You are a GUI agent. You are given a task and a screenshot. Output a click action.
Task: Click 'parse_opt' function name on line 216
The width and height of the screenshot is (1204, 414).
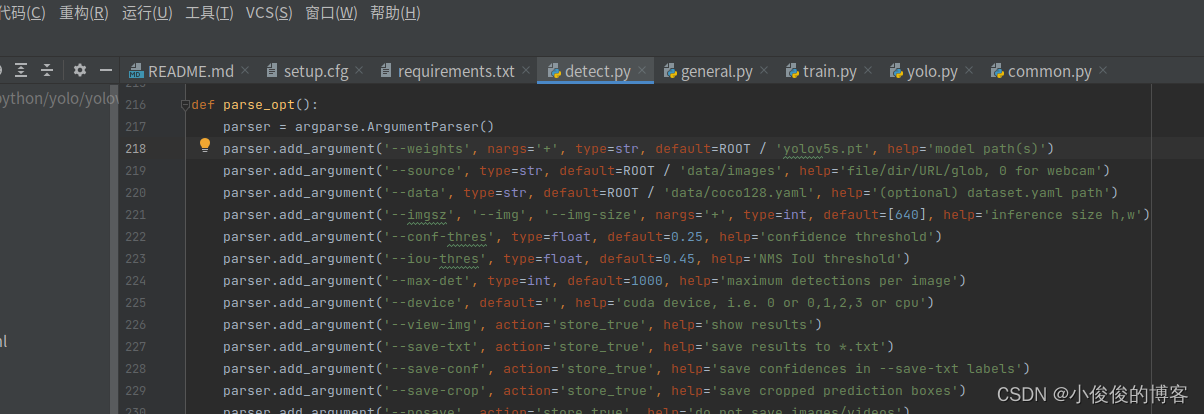[x=258, y=104]
